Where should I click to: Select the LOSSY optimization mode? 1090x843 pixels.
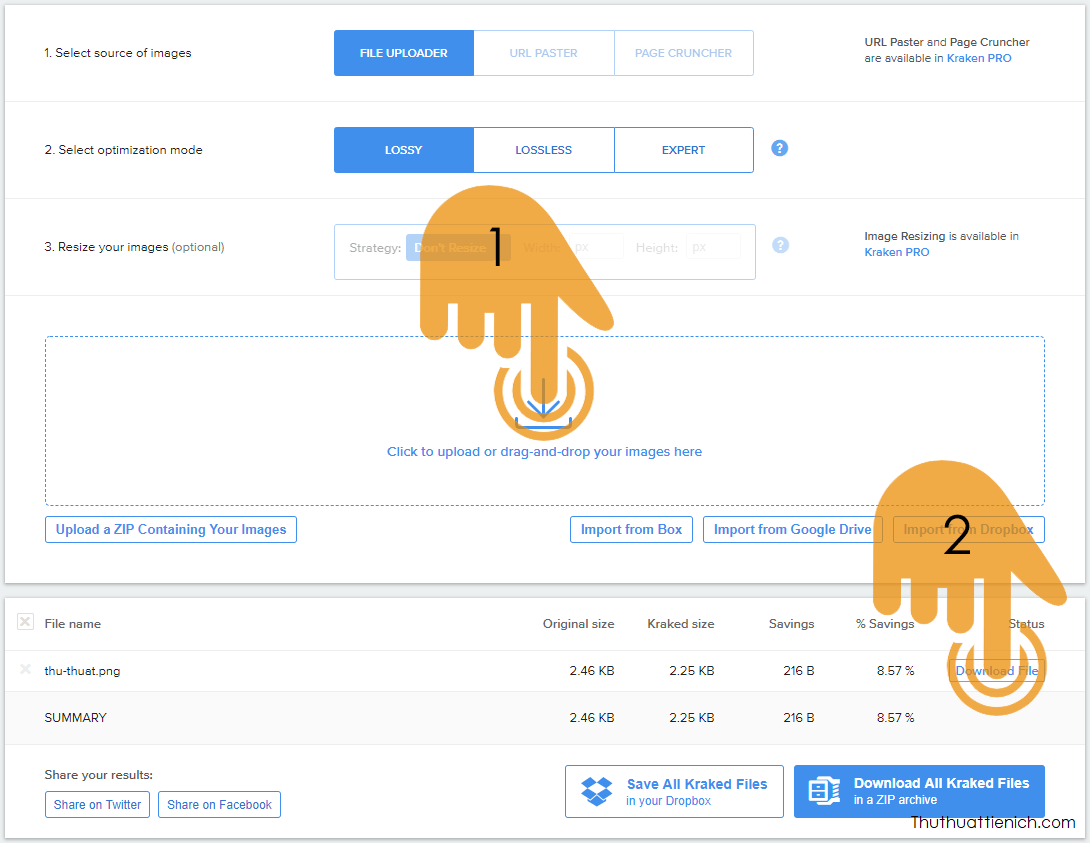403,150
